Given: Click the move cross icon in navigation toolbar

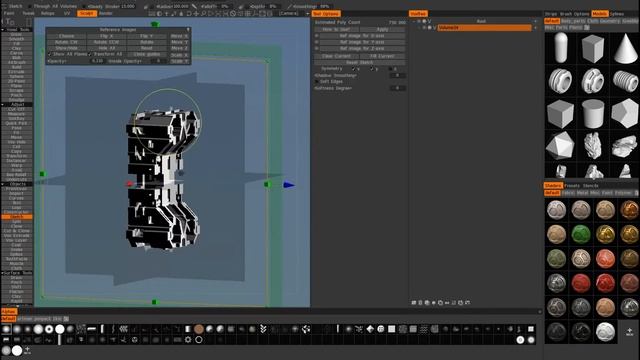Looking at the screenshot, I should 196,13.
